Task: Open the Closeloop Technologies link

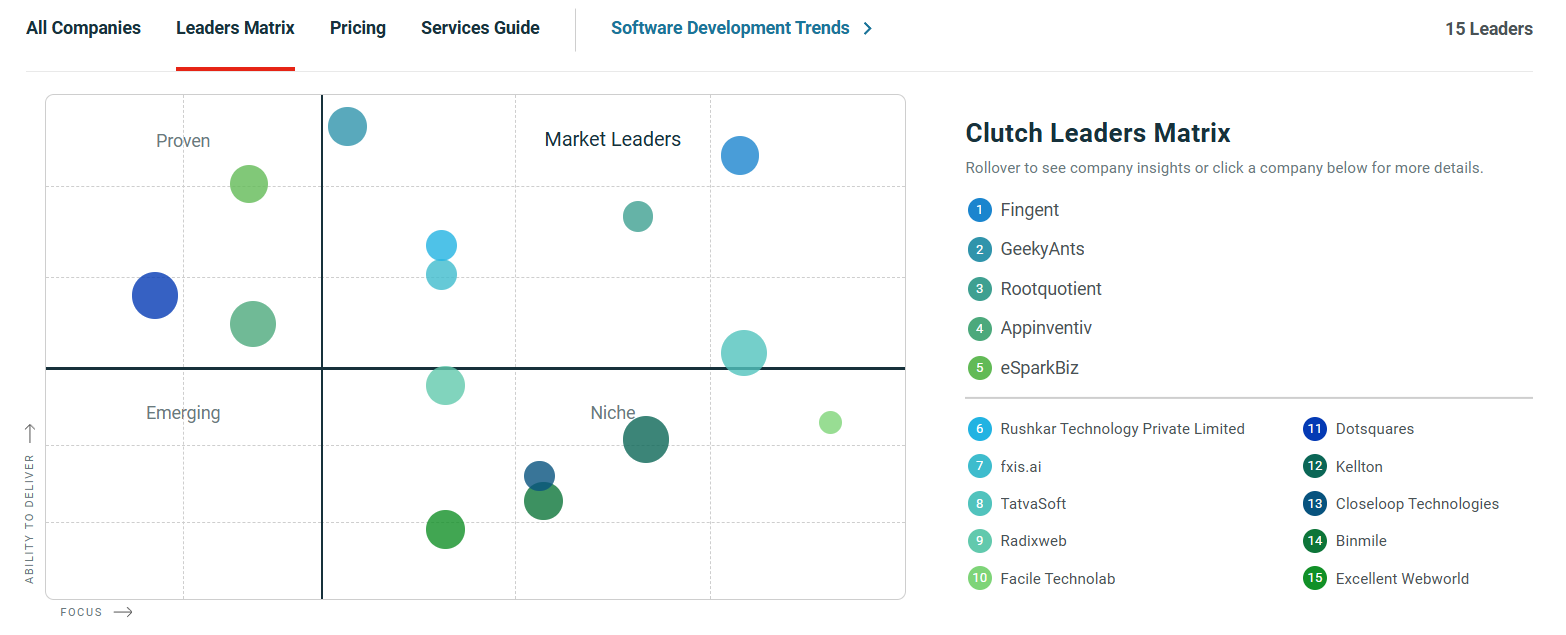Action: pyautogui.click(x=1417, y=503)
